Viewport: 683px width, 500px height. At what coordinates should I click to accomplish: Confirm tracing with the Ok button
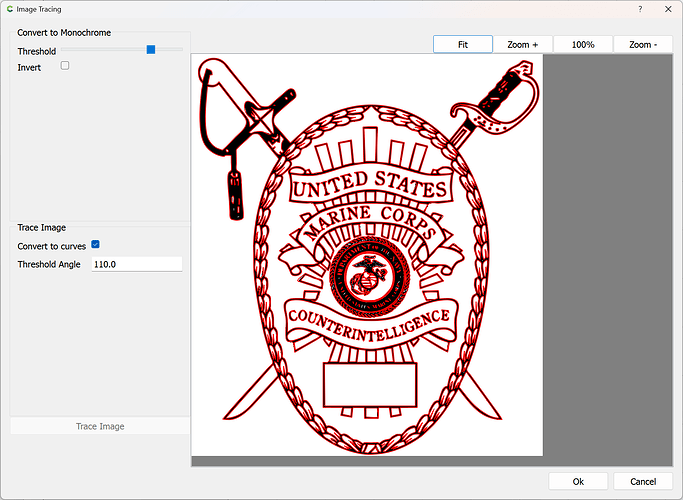point(578,481)
